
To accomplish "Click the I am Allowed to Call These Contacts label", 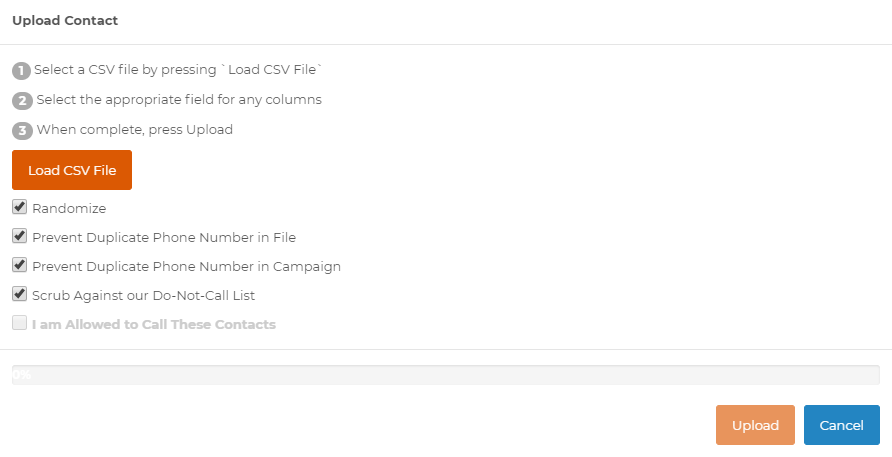I will [154, 325].
